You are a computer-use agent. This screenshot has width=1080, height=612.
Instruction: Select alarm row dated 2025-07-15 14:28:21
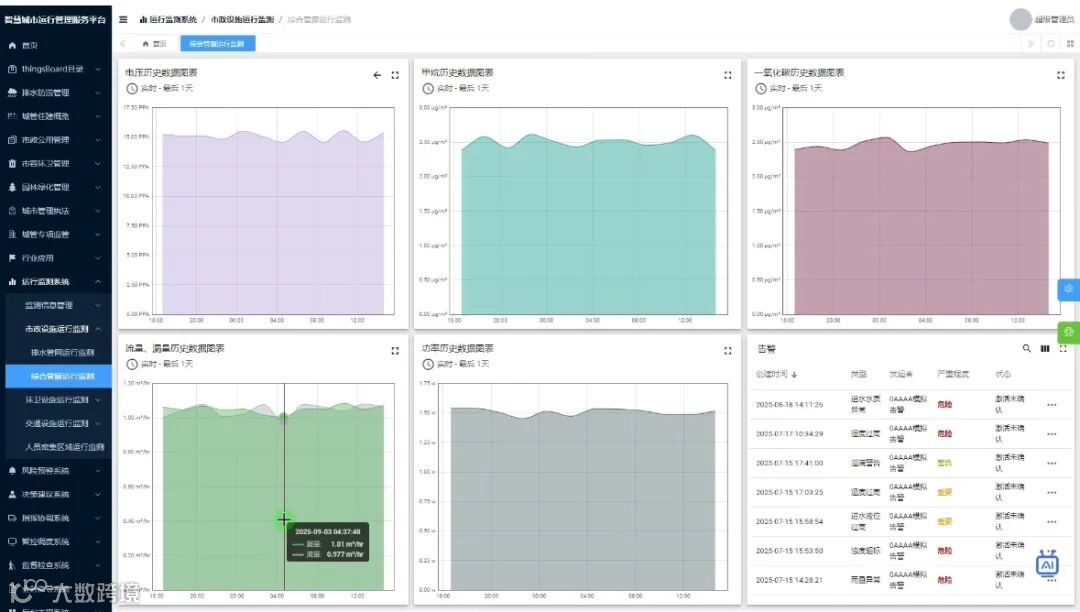pos(909,580)
